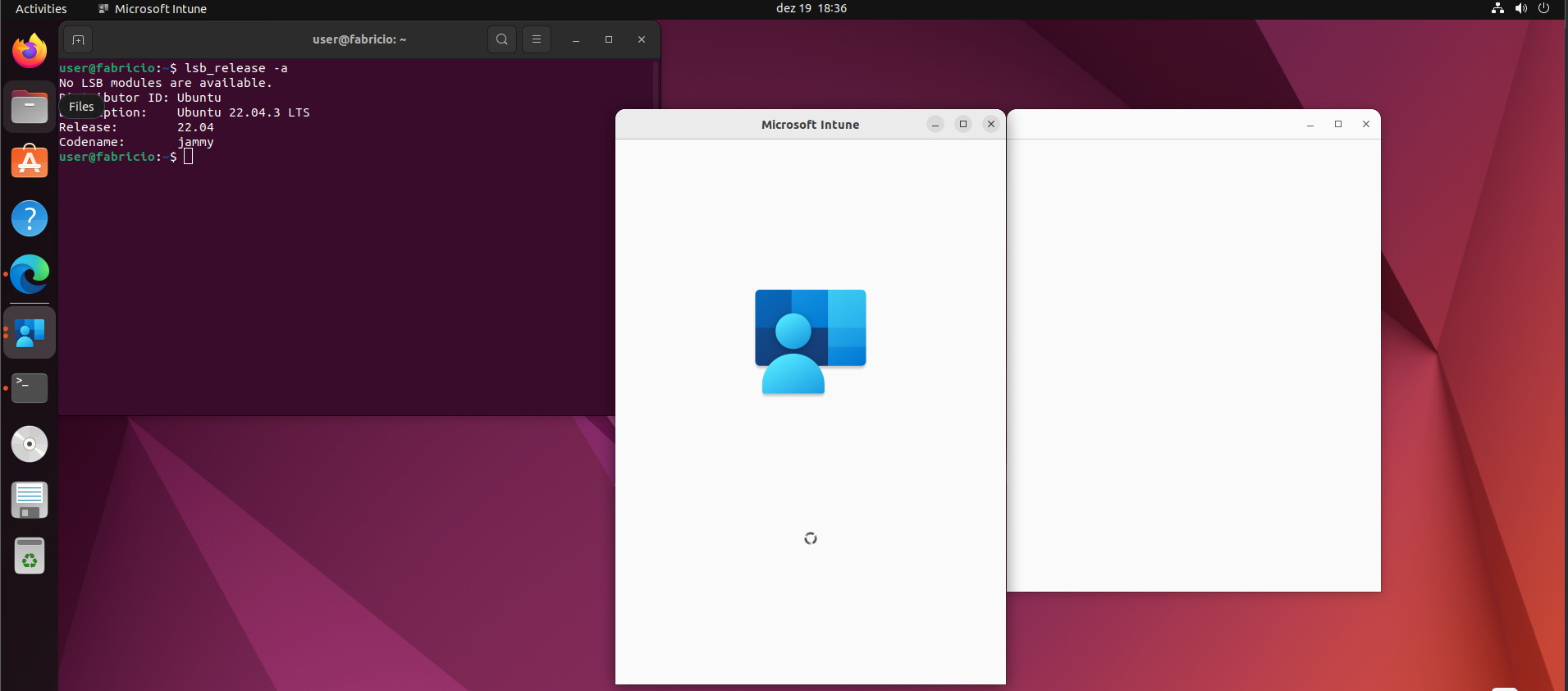Click 'No LSB modules are available.' line

(166, 83)
